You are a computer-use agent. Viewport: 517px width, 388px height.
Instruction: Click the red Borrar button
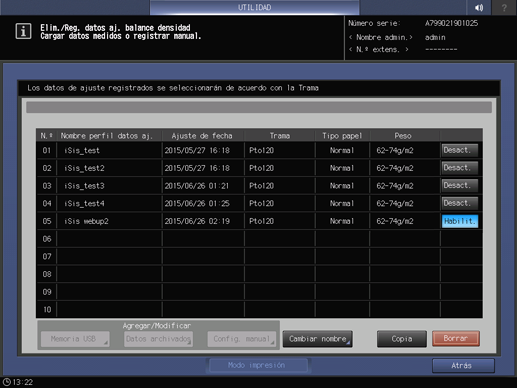click(456, 339)
